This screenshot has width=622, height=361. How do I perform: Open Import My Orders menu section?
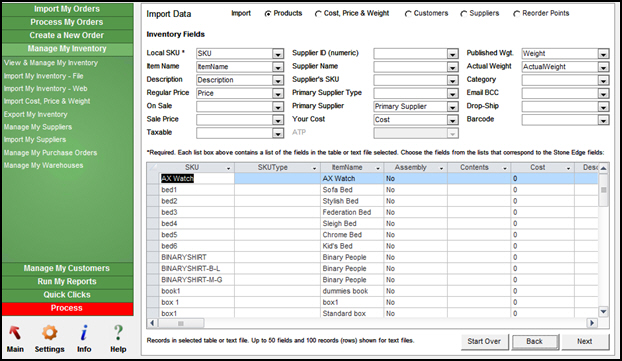pos(67,9)
